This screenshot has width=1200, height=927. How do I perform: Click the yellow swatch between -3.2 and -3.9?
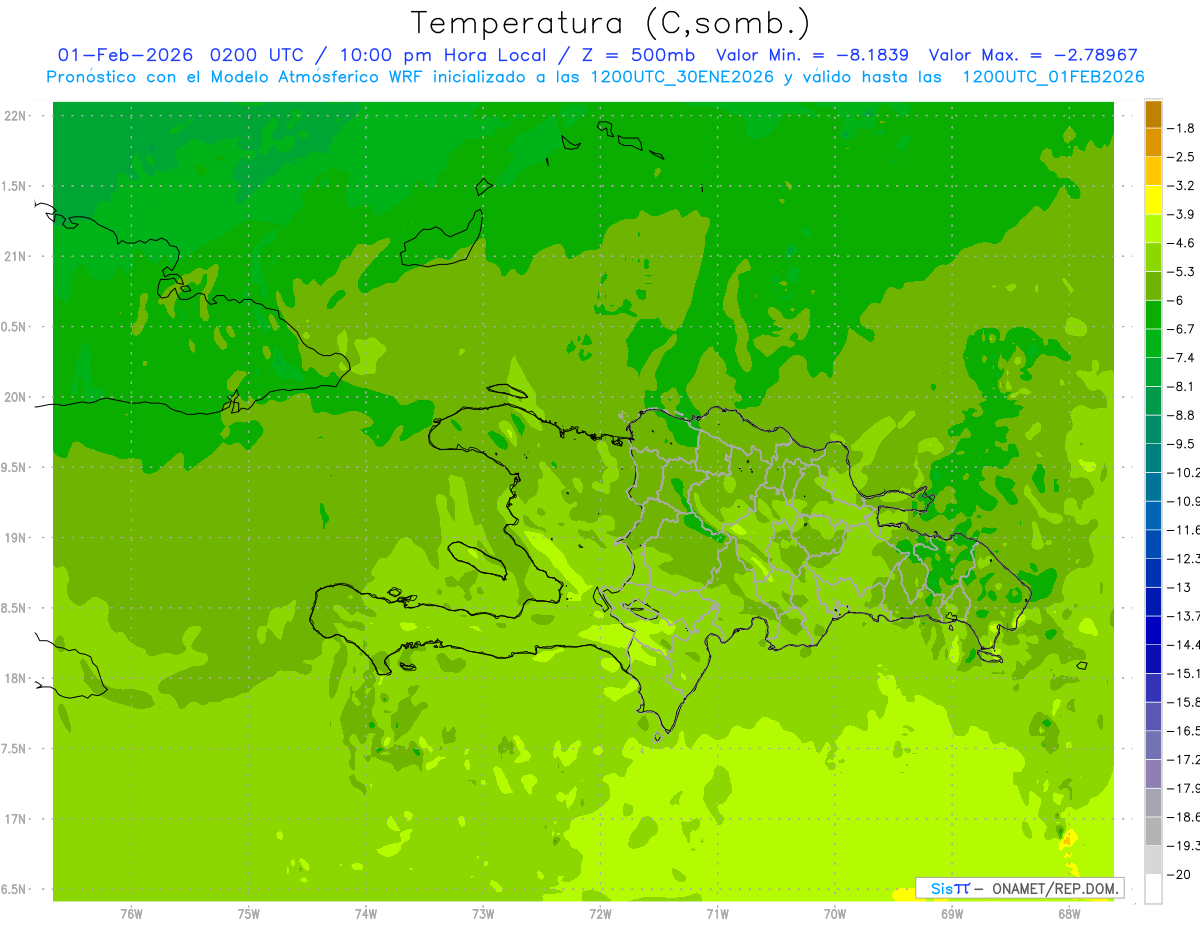[x=1153, y=200]
